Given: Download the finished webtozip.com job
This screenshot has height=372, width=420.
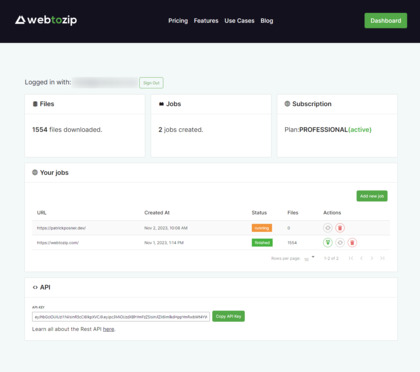Looking at the screenshot, I should (328, 243).
